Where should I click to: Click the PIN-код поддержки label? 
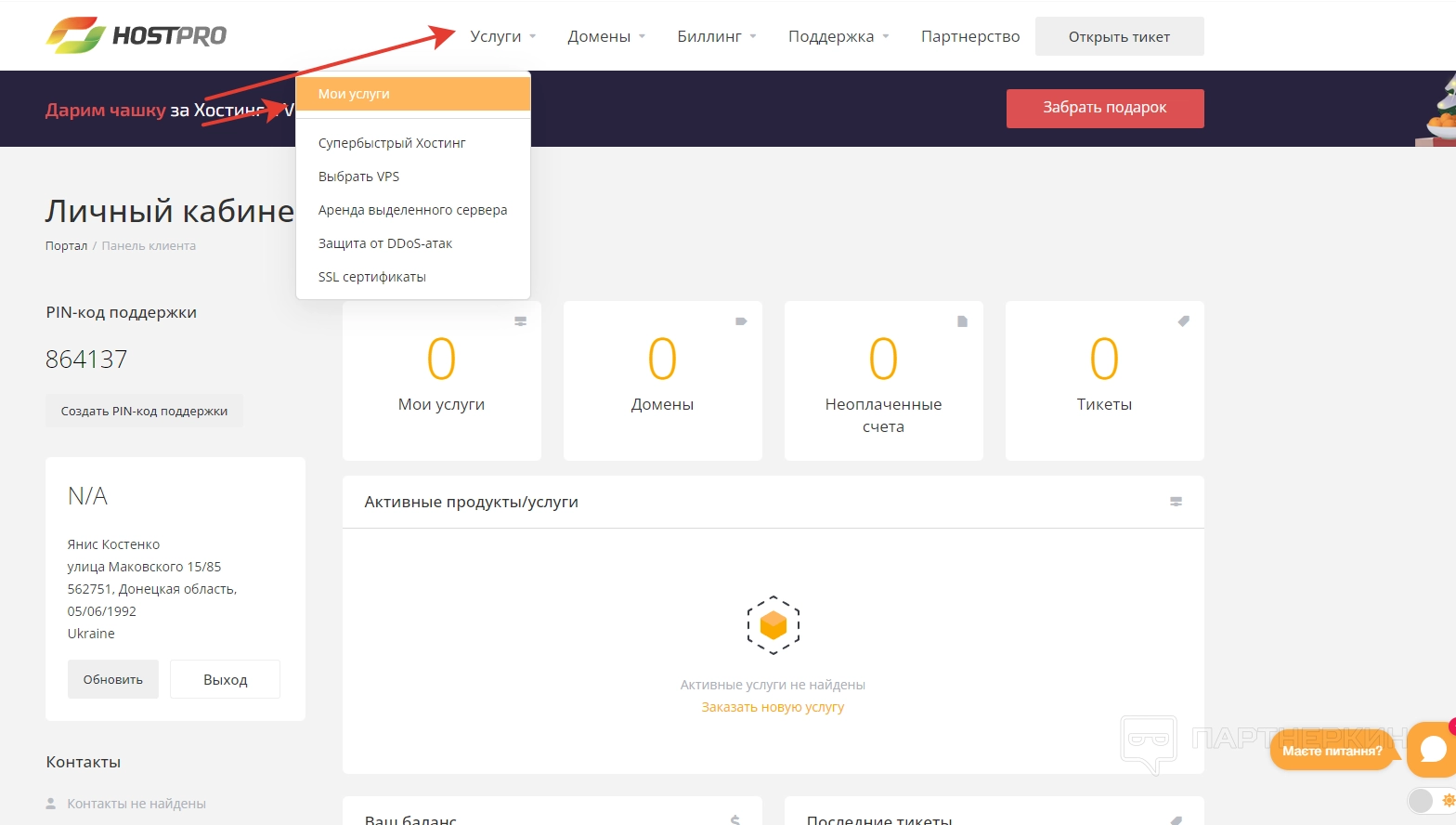pyautogui.click(x=122, y=312)
